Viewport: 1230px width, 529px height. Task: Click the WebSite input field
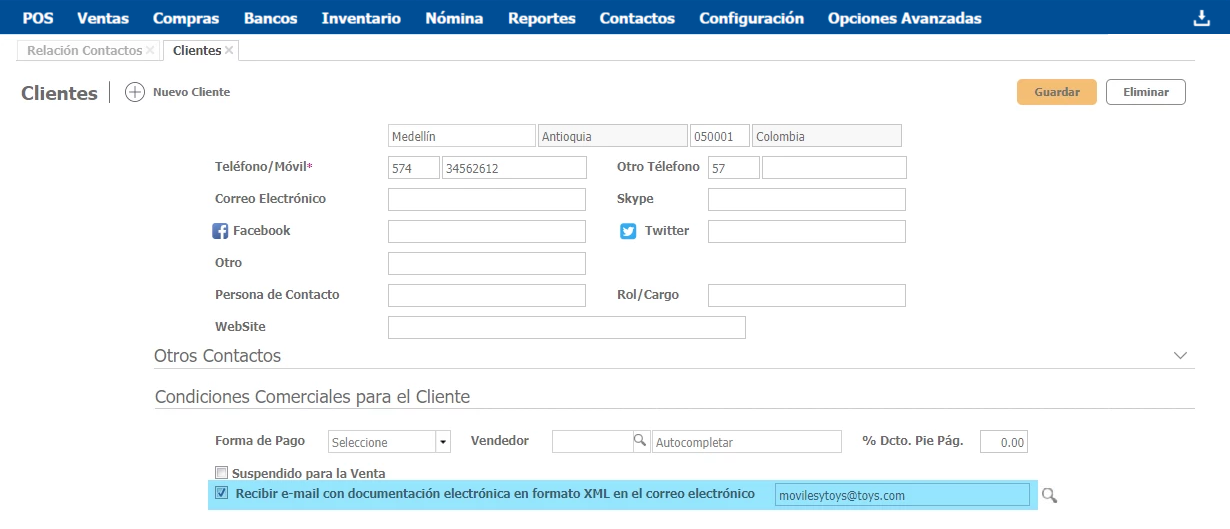pos(566,327)
